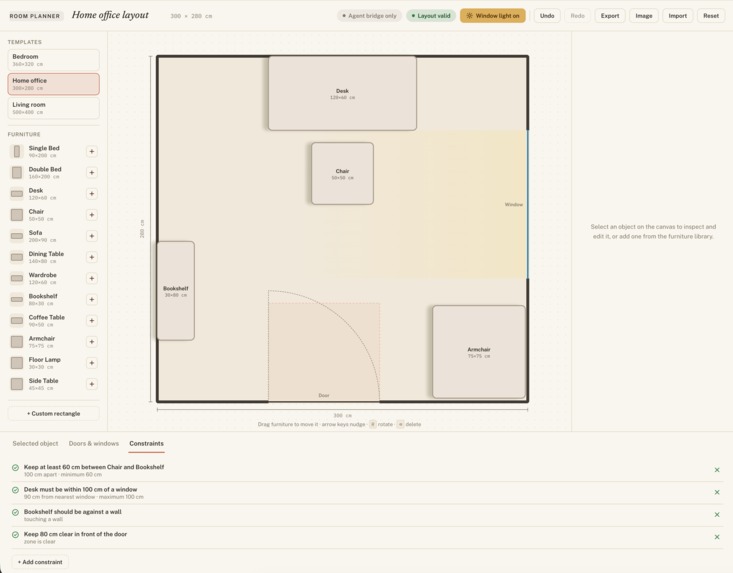
Task: Click the Redo button
Action: 577,16
